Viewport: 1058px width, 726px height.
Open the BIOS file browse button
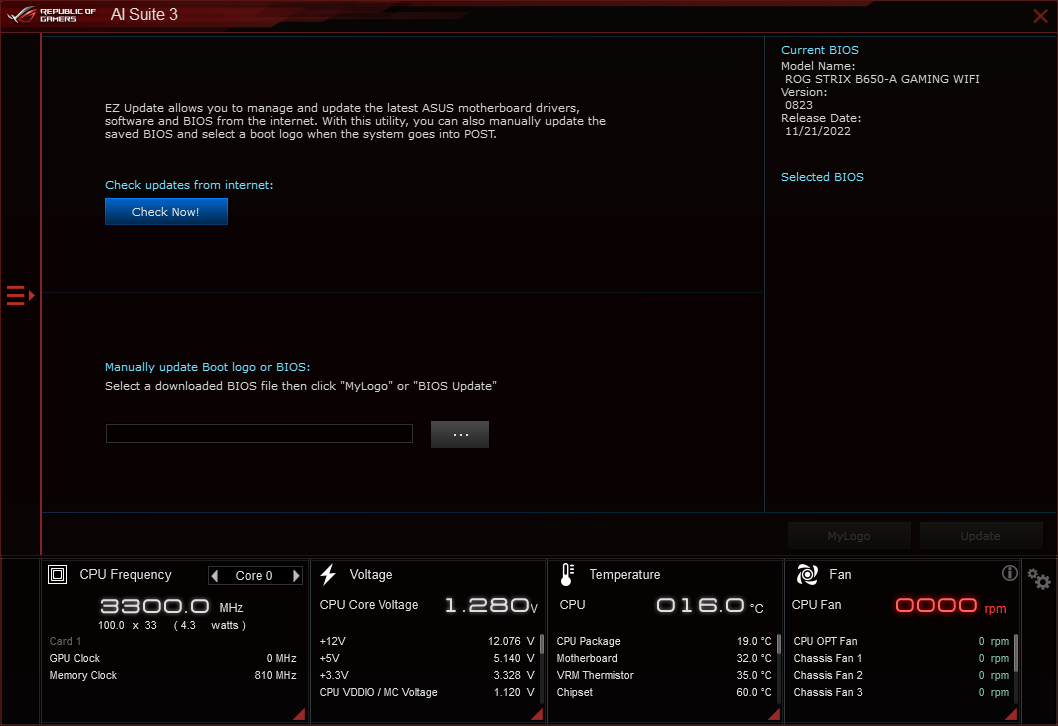pyautogui.click(x=459, y=434)
